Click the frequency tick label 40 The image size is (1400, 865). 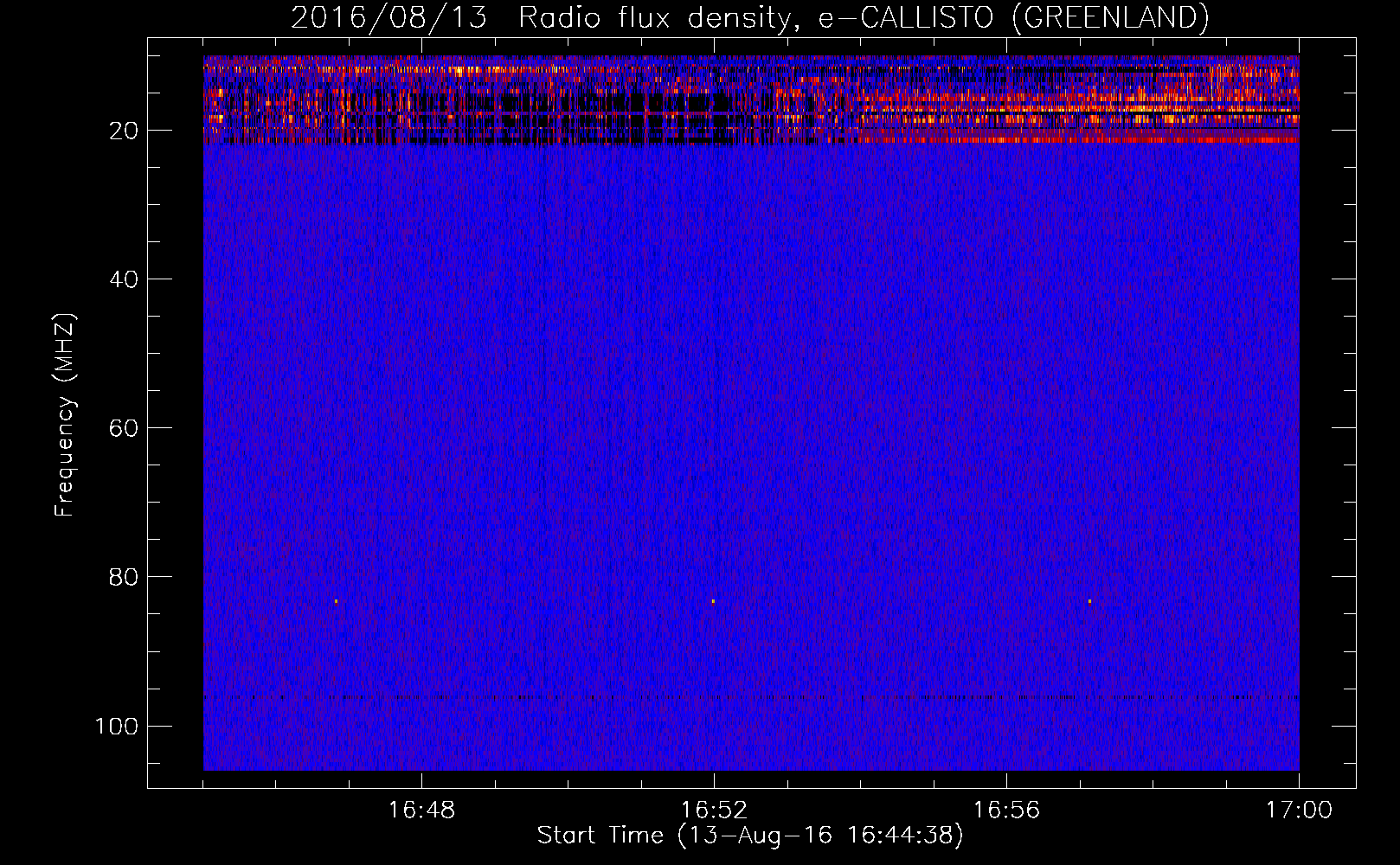(x=124, y=279)
